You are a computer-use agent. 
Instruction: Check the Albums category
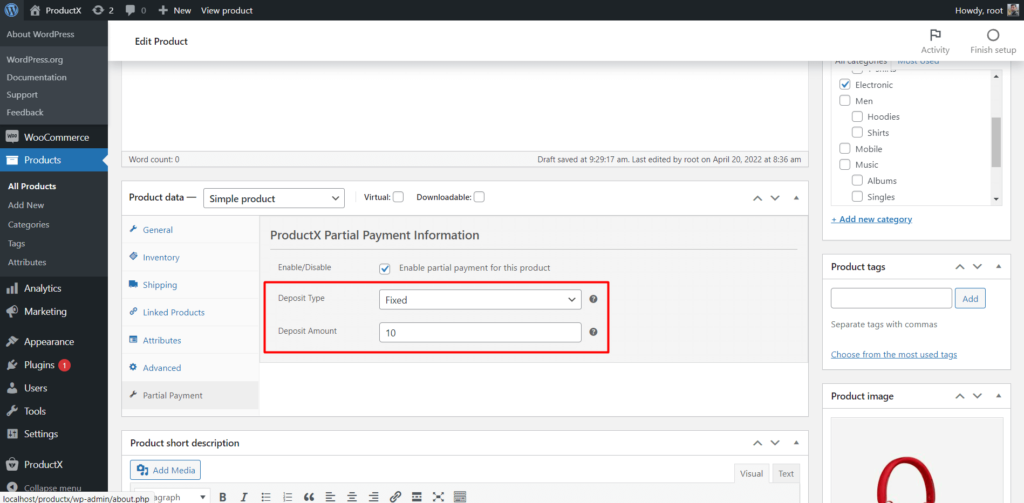857,180
